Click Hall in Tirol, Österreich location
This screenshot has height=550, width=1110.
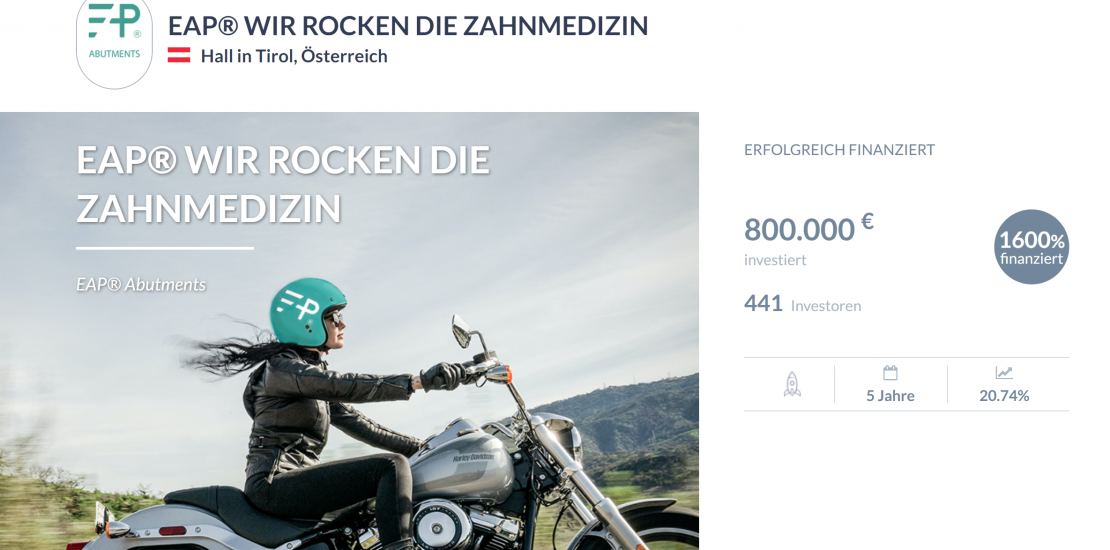pos(294,56)
